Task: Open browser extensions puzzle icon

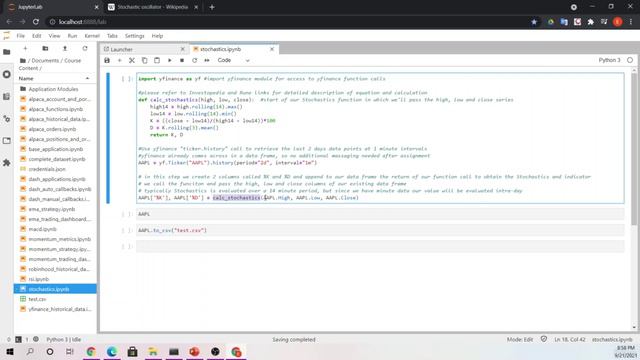Action: coord(590,22)
